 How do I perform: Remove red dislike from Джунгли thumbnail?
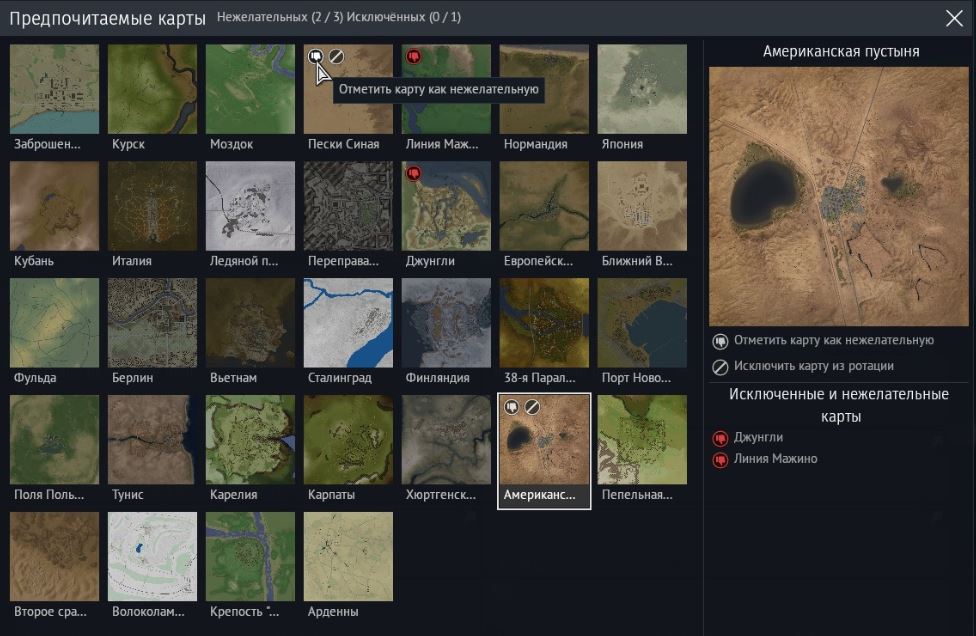click(x=414, y=174)
